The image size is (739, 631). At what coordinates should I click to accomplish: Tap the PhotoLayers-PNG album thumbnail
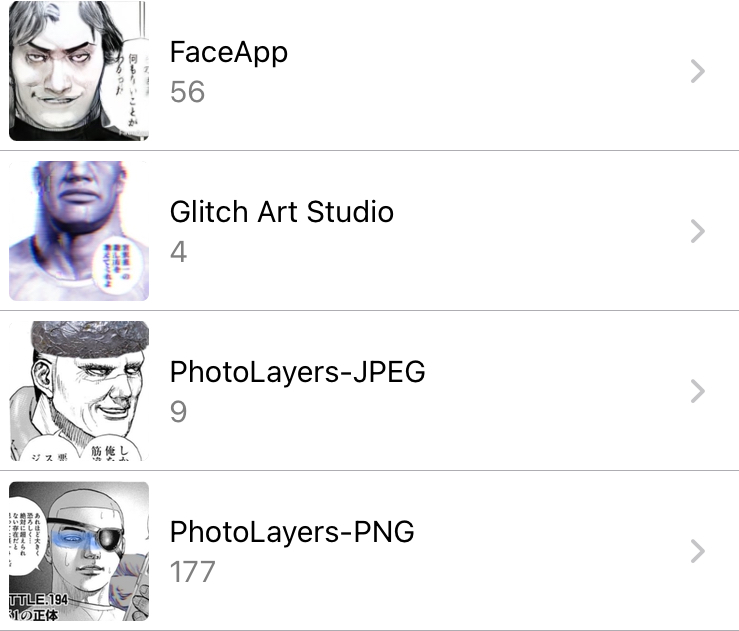78,551
